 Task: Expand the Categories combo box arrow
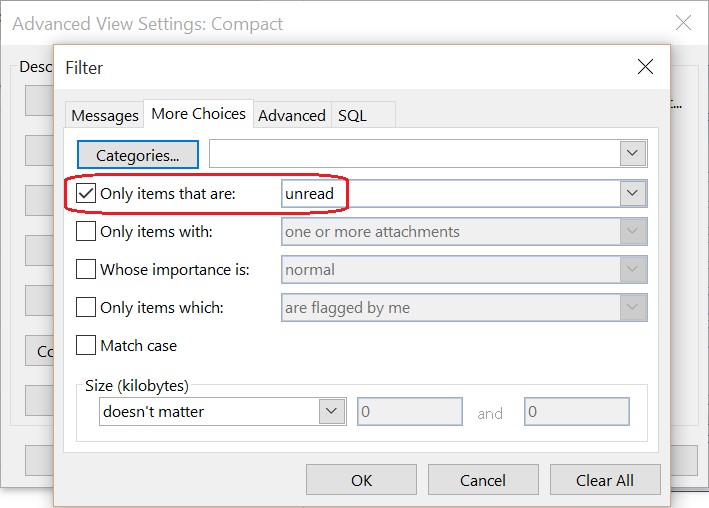631,154
